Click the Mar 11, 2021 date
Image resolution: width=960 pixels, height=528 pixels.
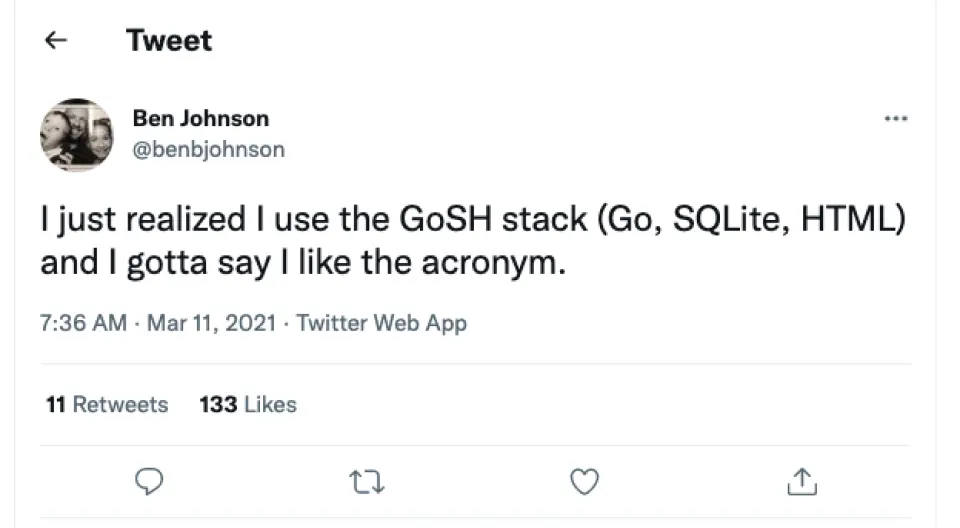210,323
